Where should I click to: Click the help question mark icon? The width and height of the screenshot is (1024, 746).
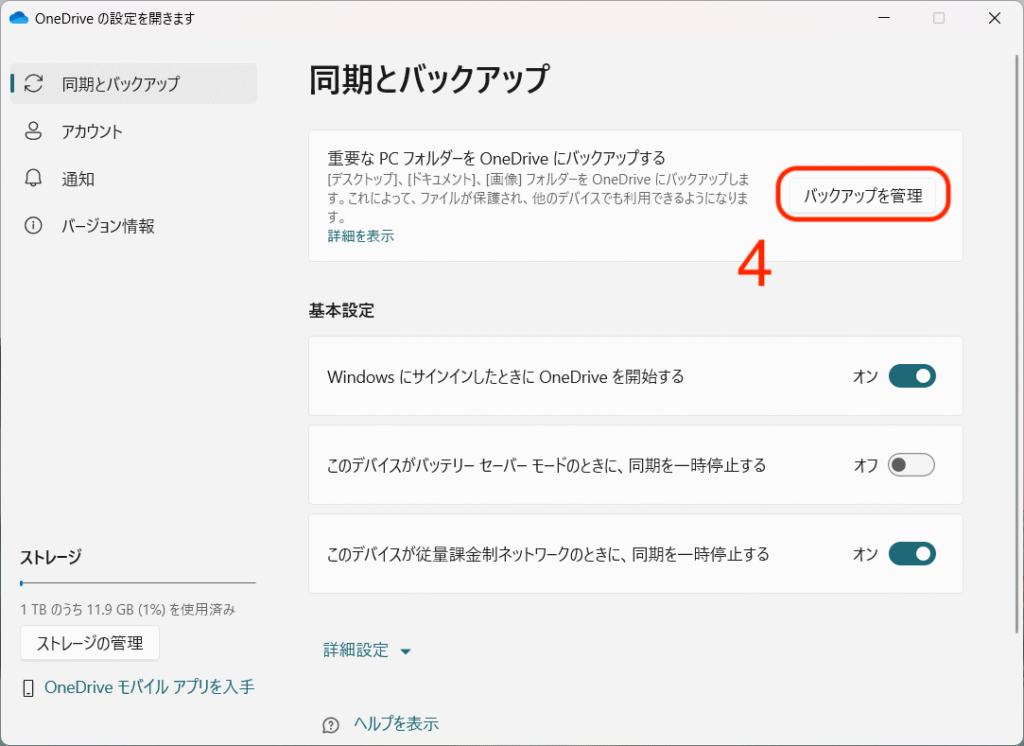pos(331,724)
